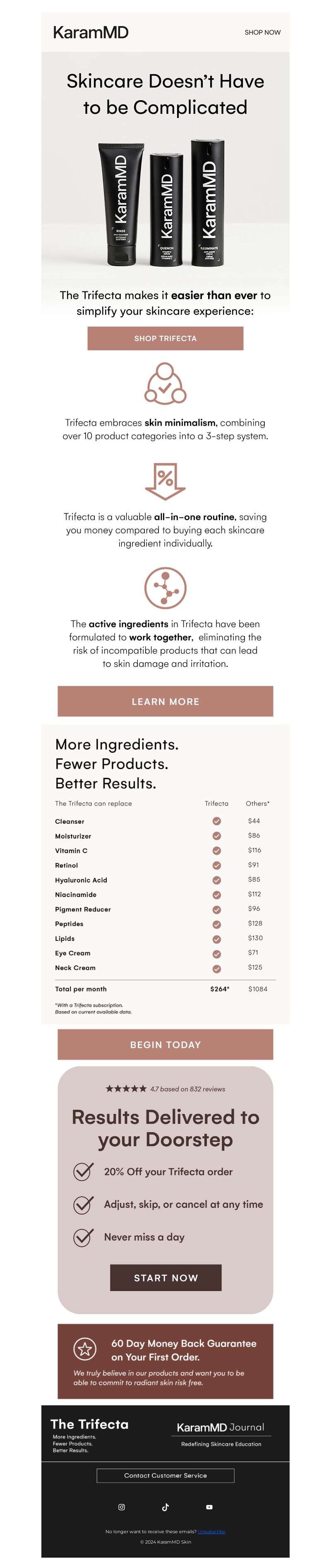Open the TikTok icon in the footer
The image size is (331, 1568).
(x=165, y=1506)
